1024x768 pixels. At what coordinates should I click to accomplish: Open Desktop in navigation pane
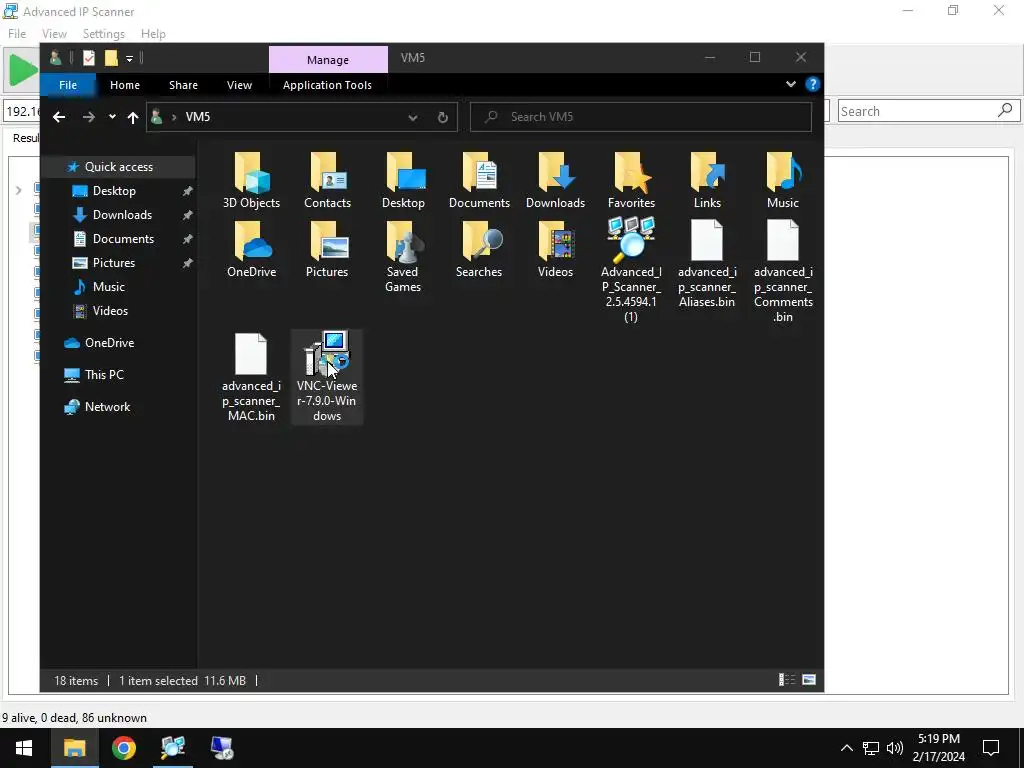114,191
